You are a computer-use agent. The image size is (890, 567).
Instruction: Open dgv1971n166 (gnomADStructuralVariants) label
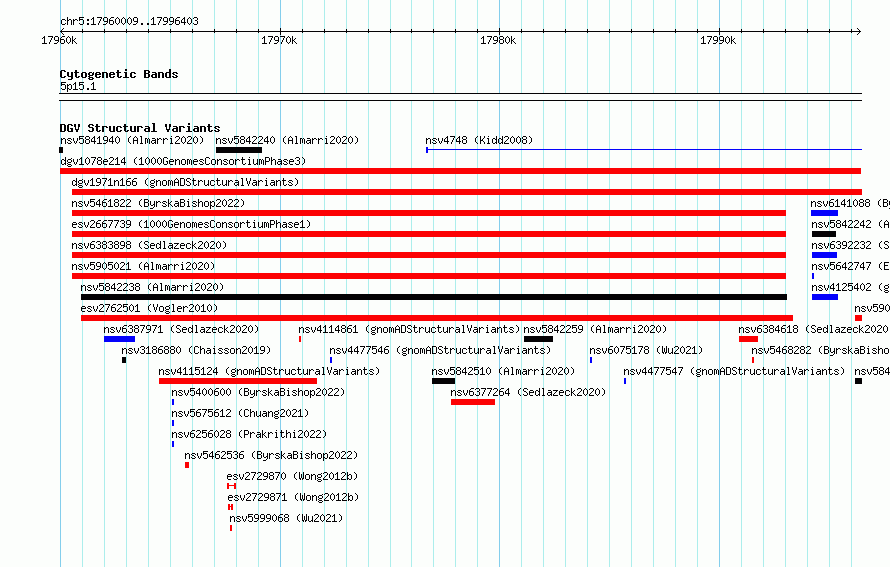coord(185,182)
